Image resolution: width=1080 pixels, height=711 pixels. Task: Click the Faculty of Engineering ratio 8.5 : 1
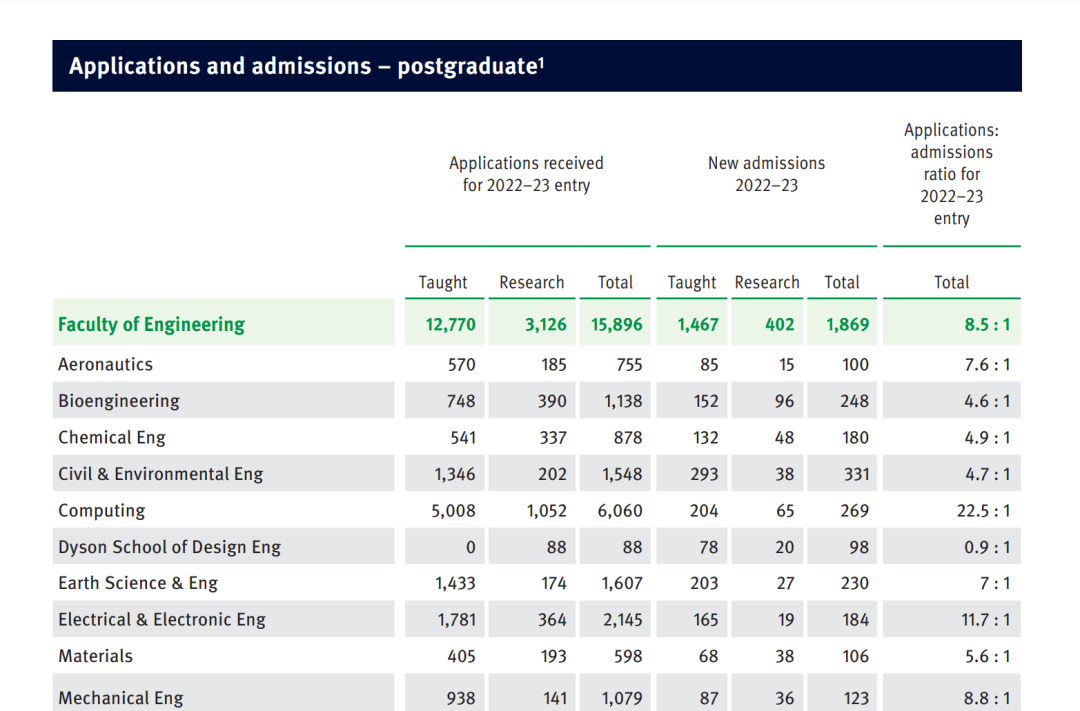pyautogui.click(x=987, y=324)
